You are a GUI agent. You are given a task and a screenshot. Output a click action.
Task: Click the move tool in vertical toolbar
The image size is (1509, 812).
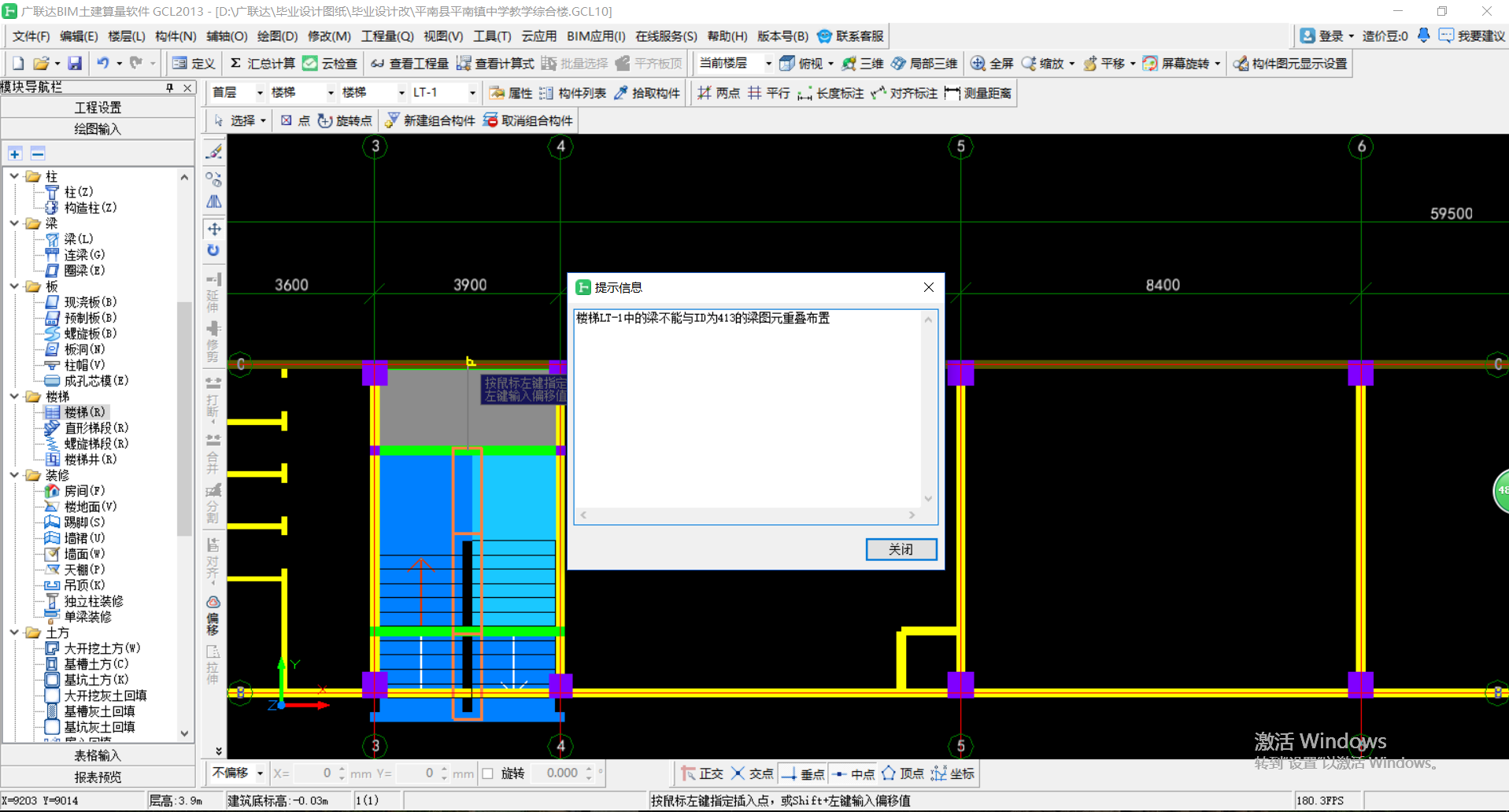click(213, 229)
